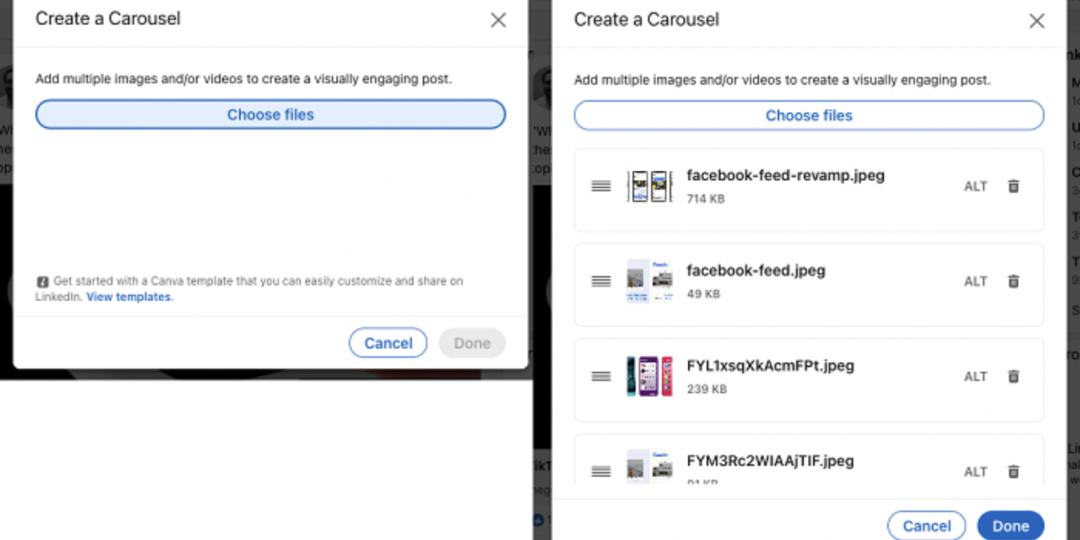Cancel the empty carousel dialog

click(x=388, y=343)
